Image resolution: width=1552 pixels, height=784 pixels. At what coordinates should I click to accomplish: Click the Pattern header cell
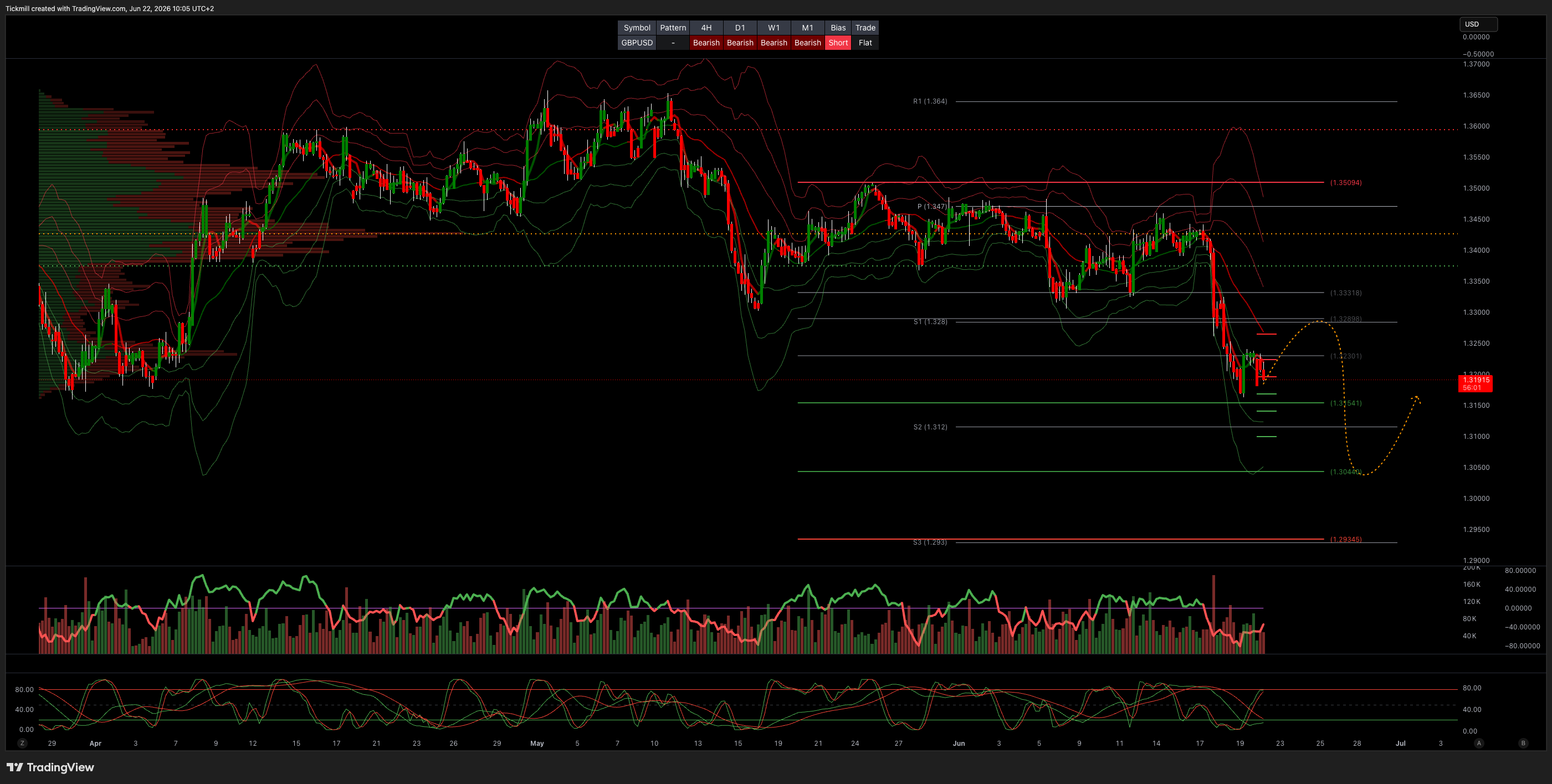click(x=673, y=28)
